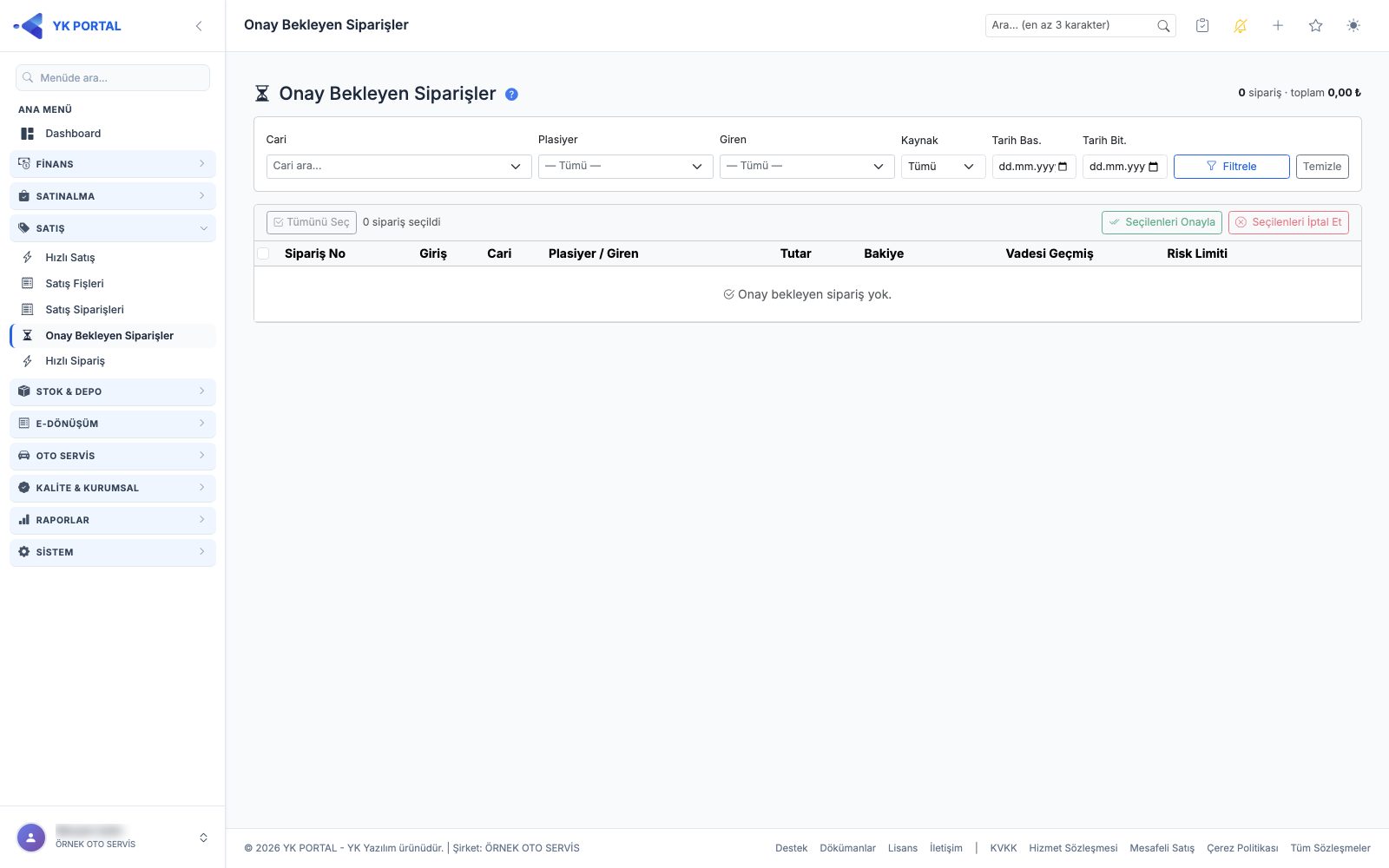Click the Temizle button
This screenshot has width=1389, height=868.
[x=1322, y=167]
